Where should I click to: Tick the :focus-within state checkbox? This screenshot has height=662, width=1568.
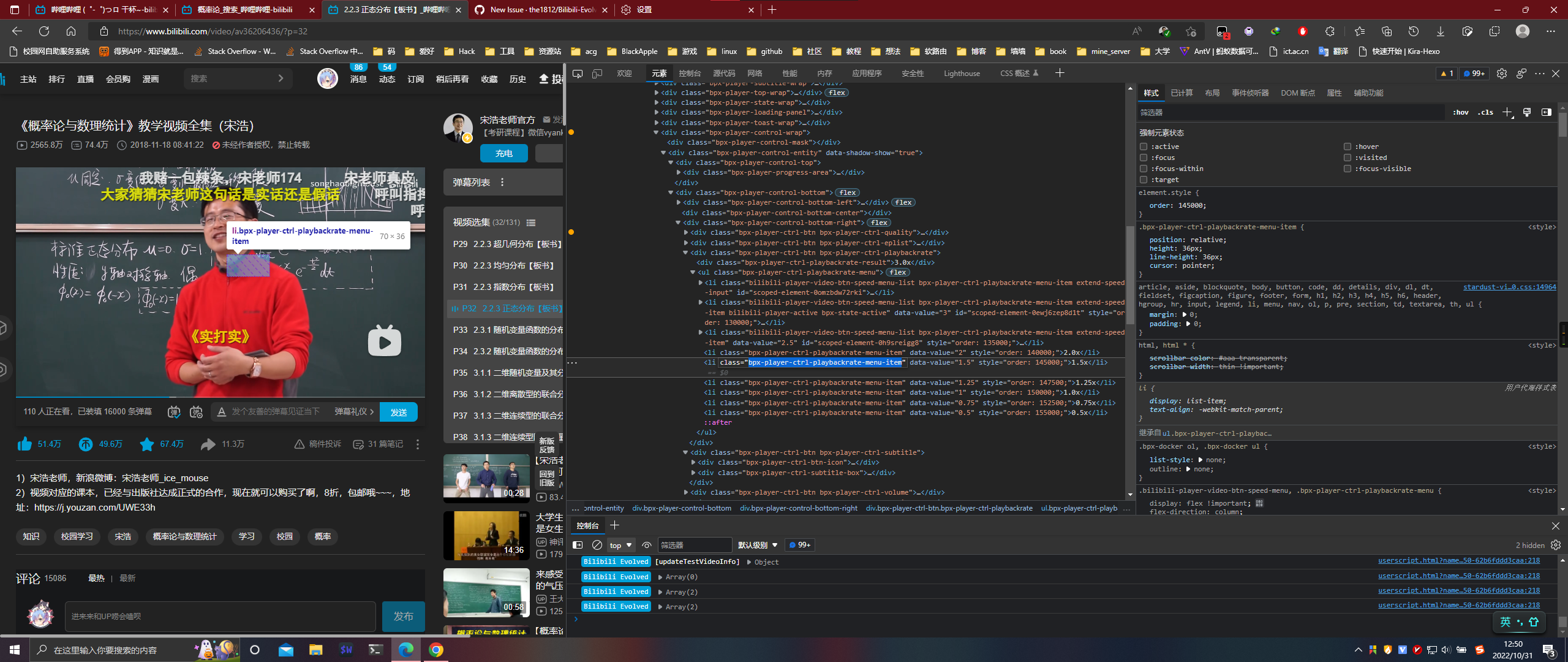tap(1144, 169)
